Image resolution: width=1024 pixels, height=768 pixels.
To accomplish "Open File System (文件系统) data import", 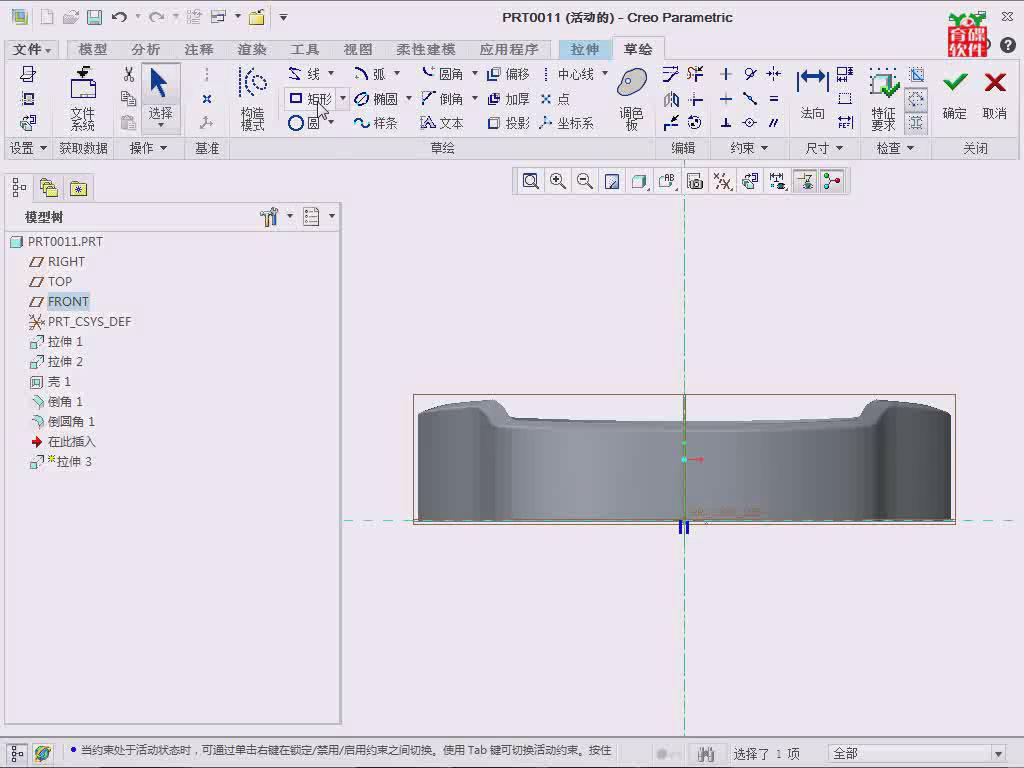I will [x=83, y=99].
